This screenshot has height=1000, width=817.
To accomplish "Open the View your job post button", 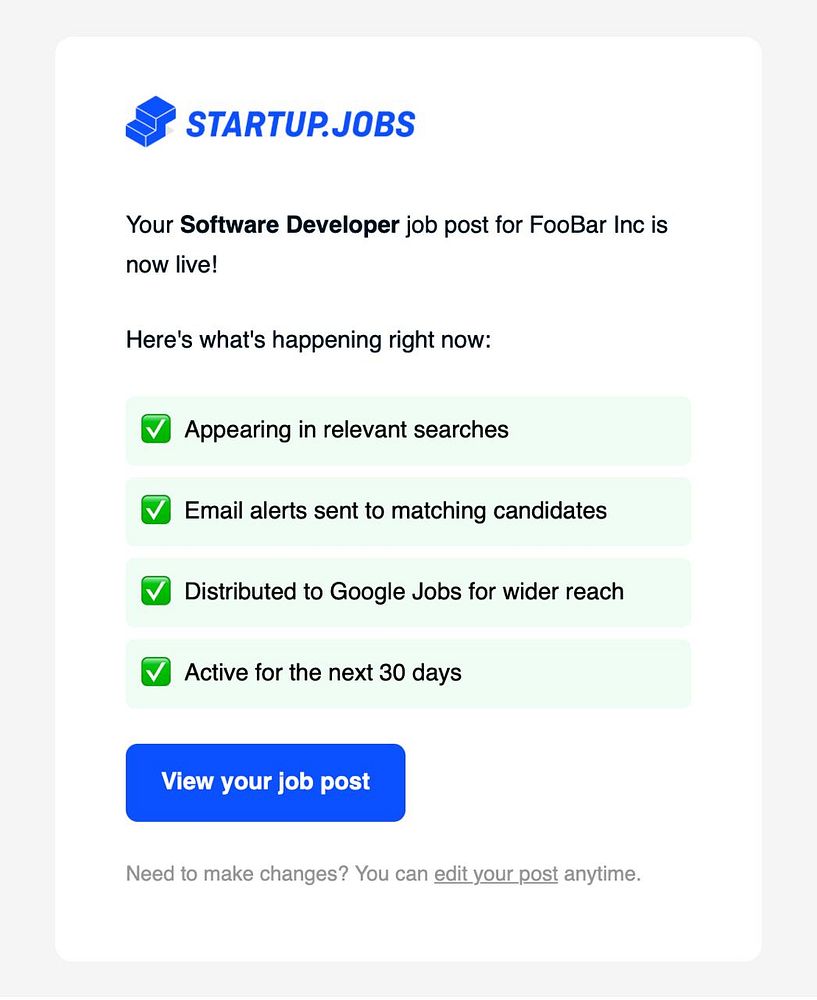I will click(265, 783).
